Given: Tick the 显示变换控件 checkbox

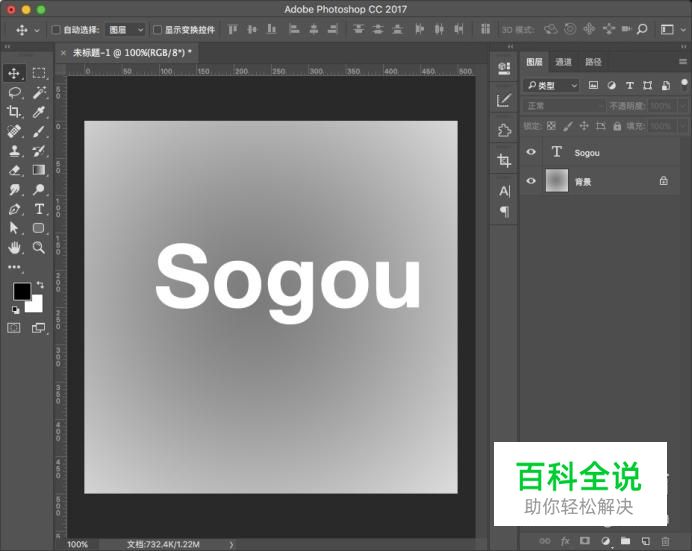Looking at the screenshot, I should click(x=157, y=30).
